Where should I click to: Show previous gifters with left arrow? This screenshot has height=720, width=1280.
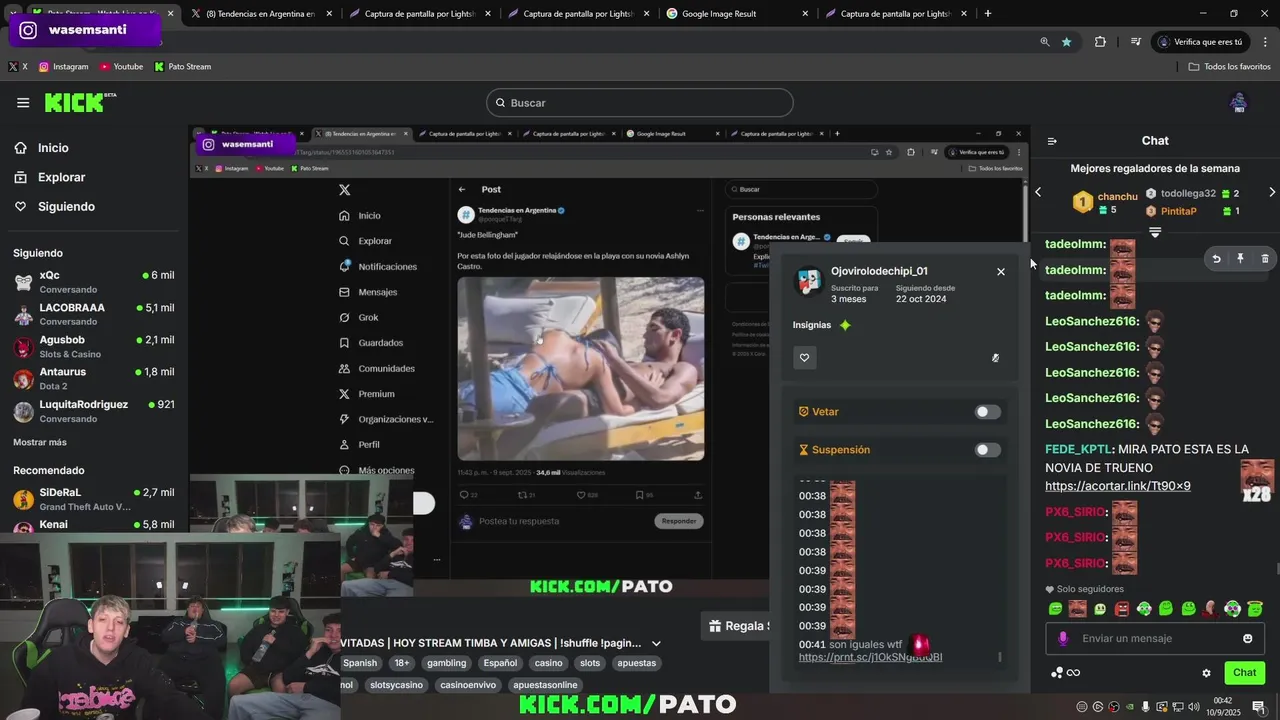click(1038, 192)
